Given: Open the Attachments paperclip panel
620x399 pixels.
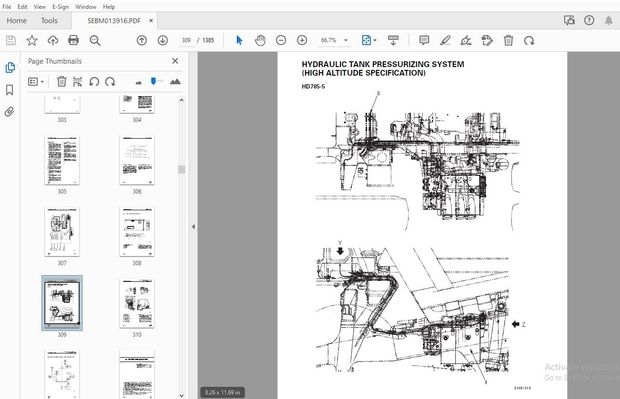Looking at the screenshot, I should point(10,112).
